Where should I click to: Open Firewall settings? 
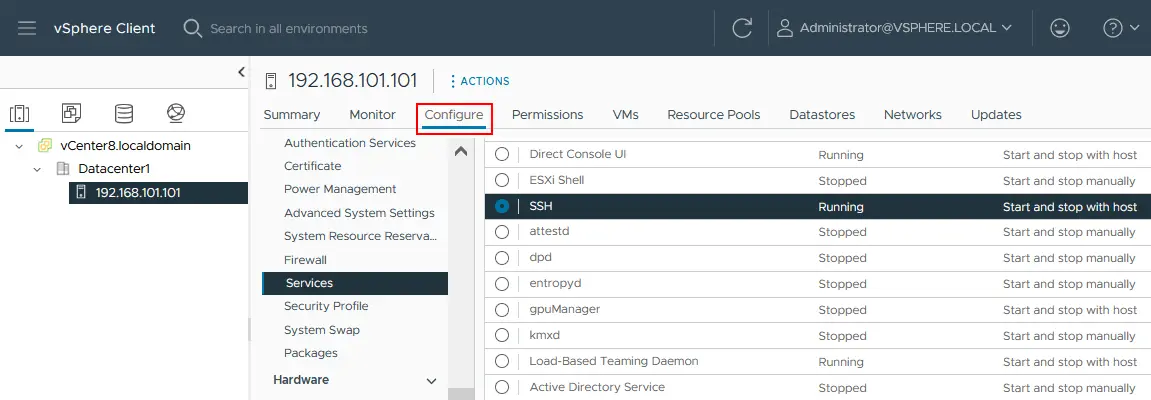click(x=305, y=260)
